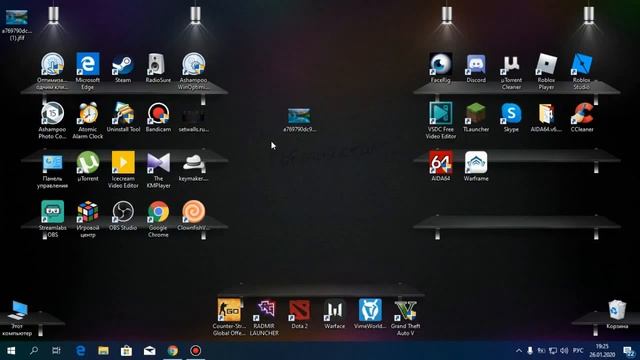Screen dimensions: 640x360
Task: Select the Корзина recycle bin
Action: [617, 314]
